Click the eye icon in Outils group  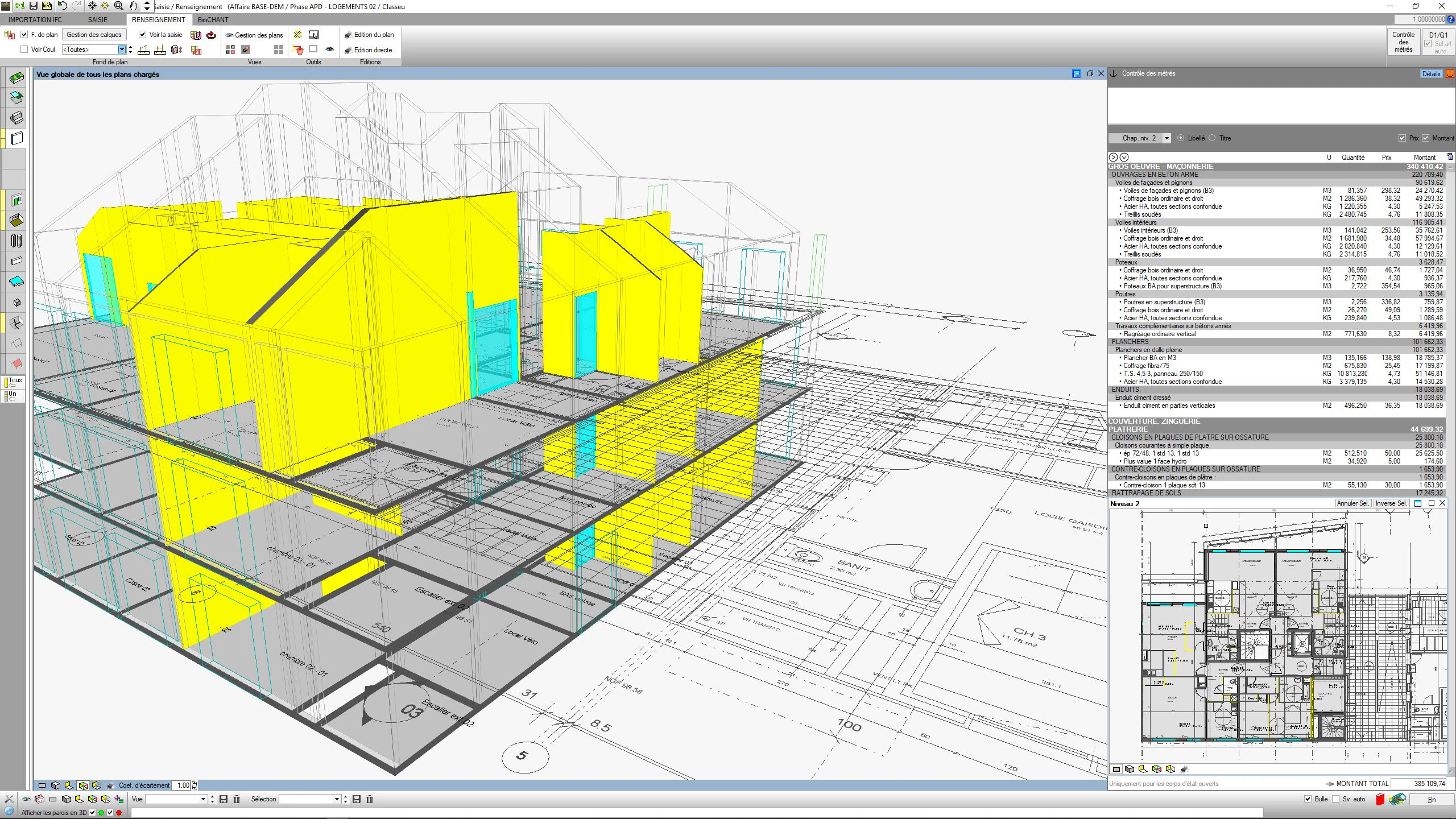(329, 49)
